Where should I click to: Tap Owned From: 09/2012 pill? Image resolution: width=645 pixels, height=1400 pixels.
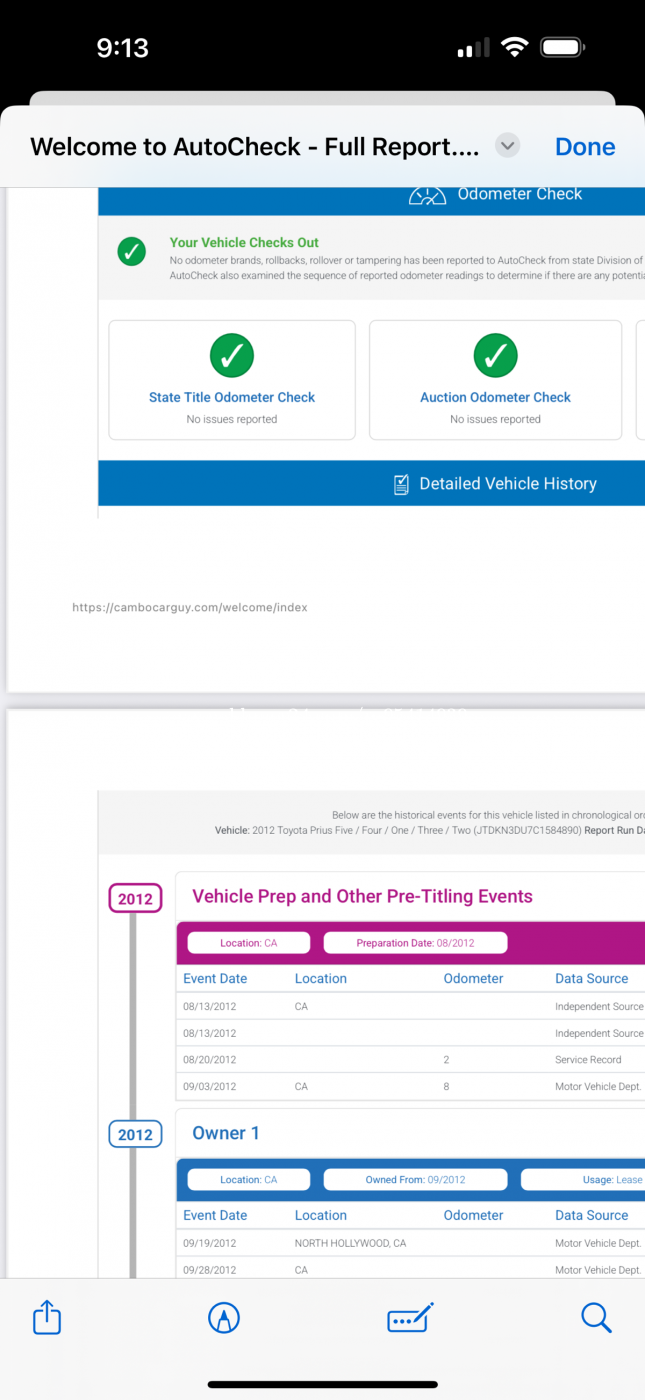click(415, 1180)
